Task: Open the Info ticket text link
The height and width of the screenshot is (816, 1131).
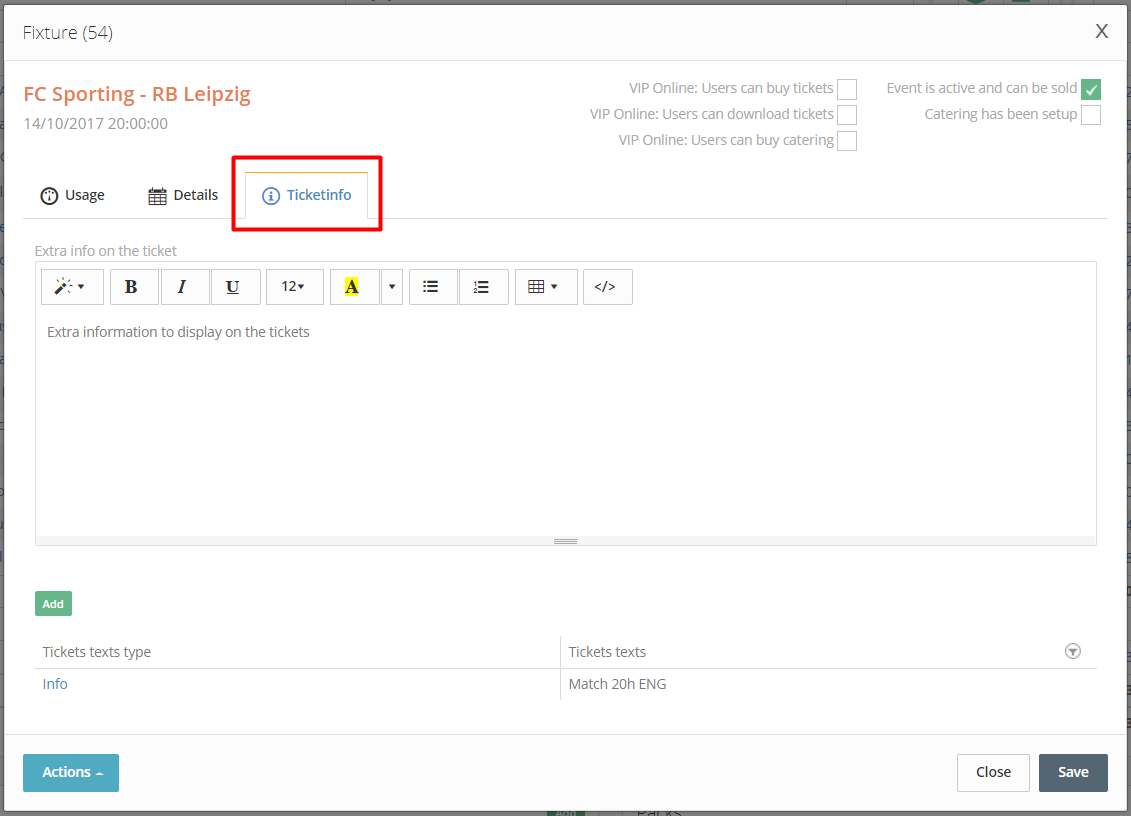Action: coord(55,684)
